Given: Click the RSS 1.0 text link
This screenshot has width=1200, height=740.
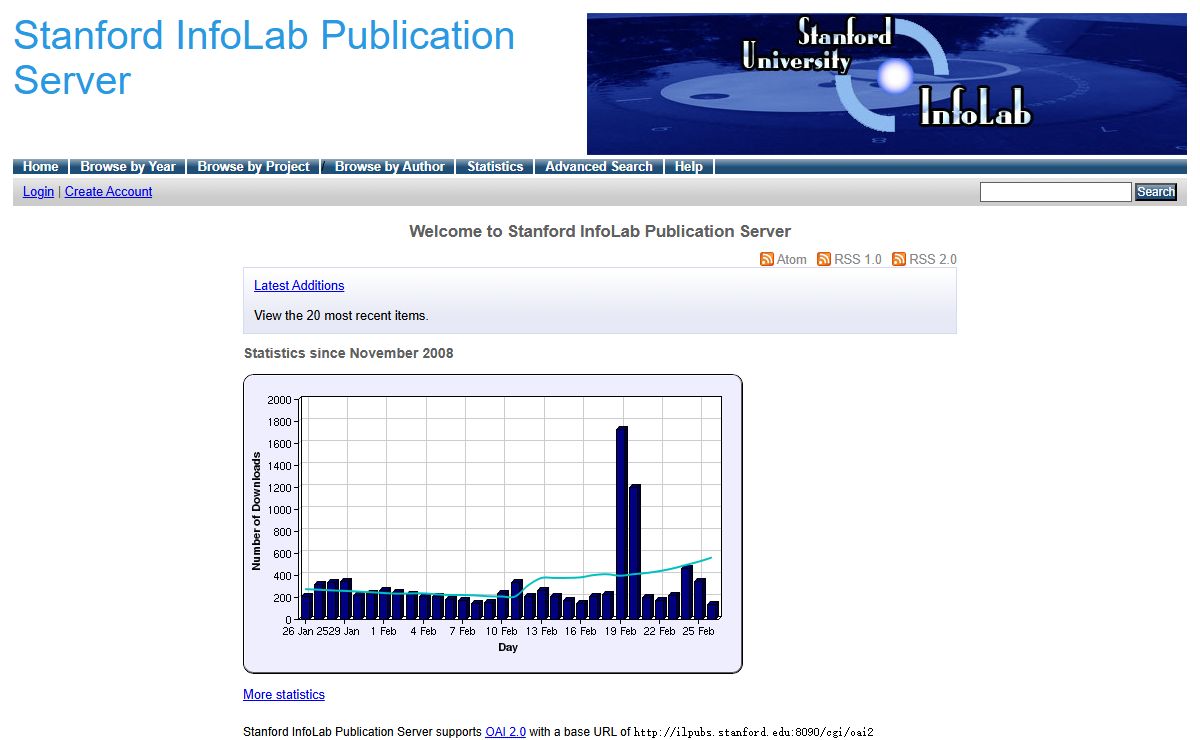Looking at the screenshot, I should pos(858,260).
